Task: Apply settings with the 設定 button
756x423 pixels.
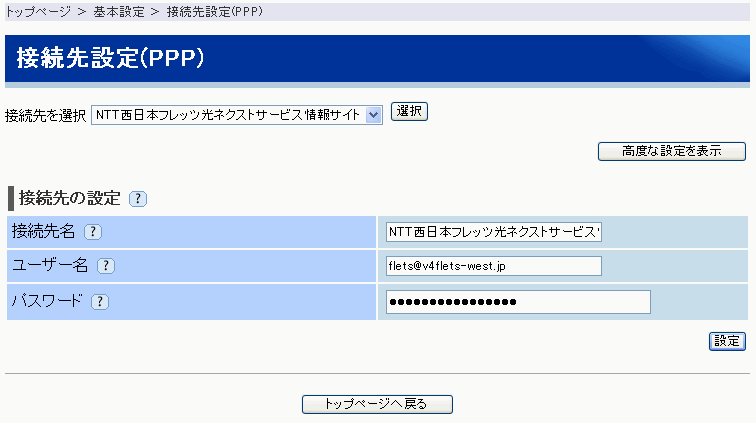Action: click(727, 341)
